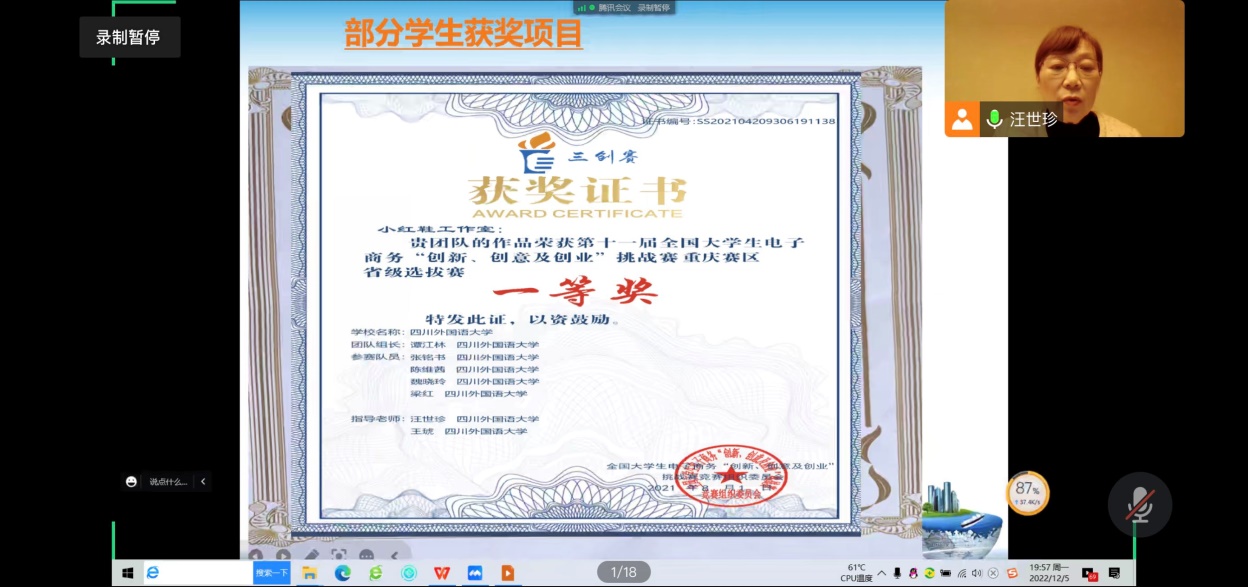Click the Sogou input method tray icon

pos(1012,573)
